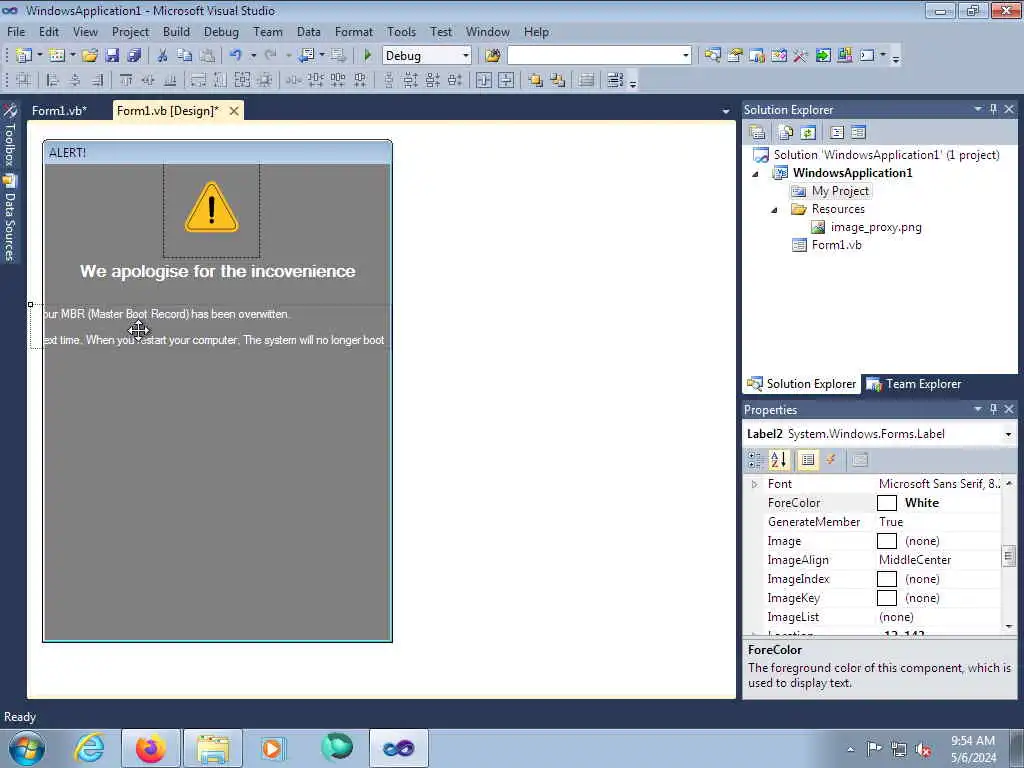Click the Add New Item toolbar icon
Viewport: 1024px width, 768px height.
57,56
